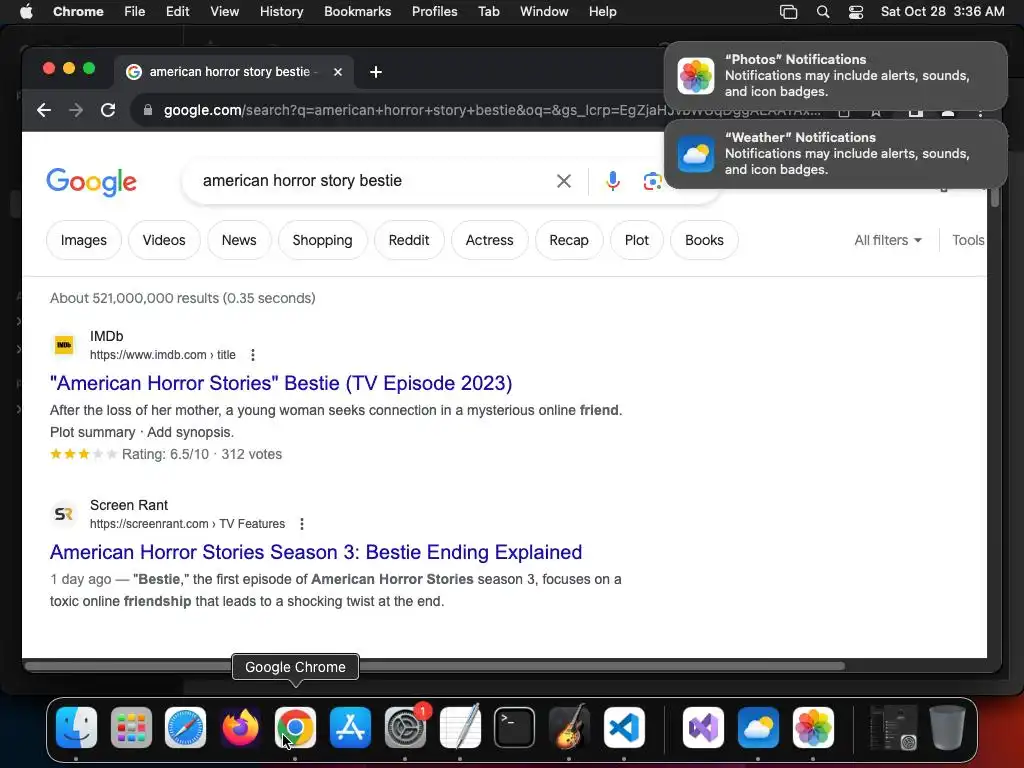The width and height of the screenshot is (1024, 768).
Task: Open Finder from the dock
Action: pyautogui.click(x=76, y=727)
